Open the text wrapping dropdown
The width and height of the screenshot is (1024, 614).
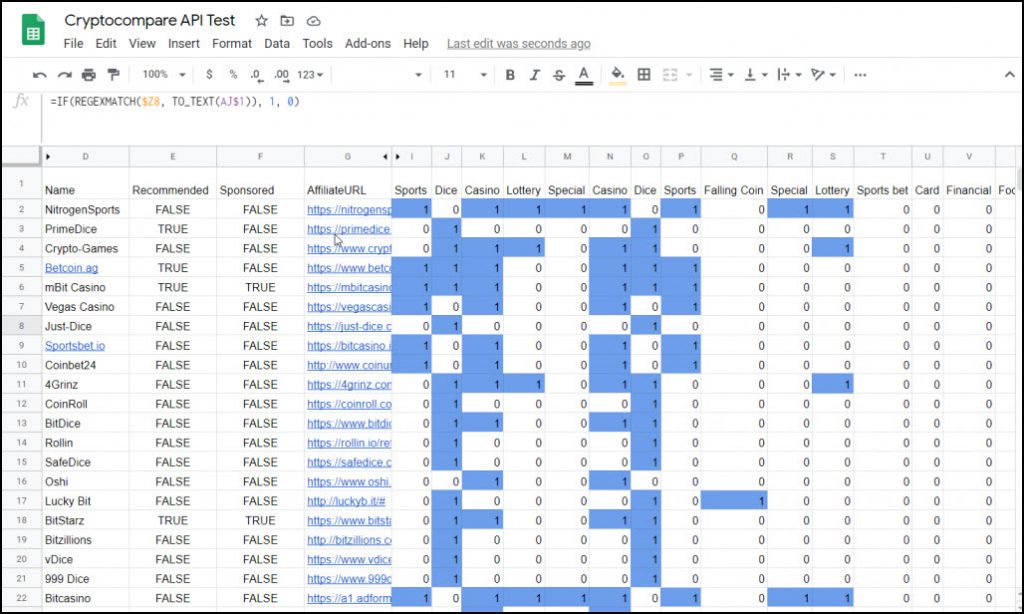click(x=789, y=75)
